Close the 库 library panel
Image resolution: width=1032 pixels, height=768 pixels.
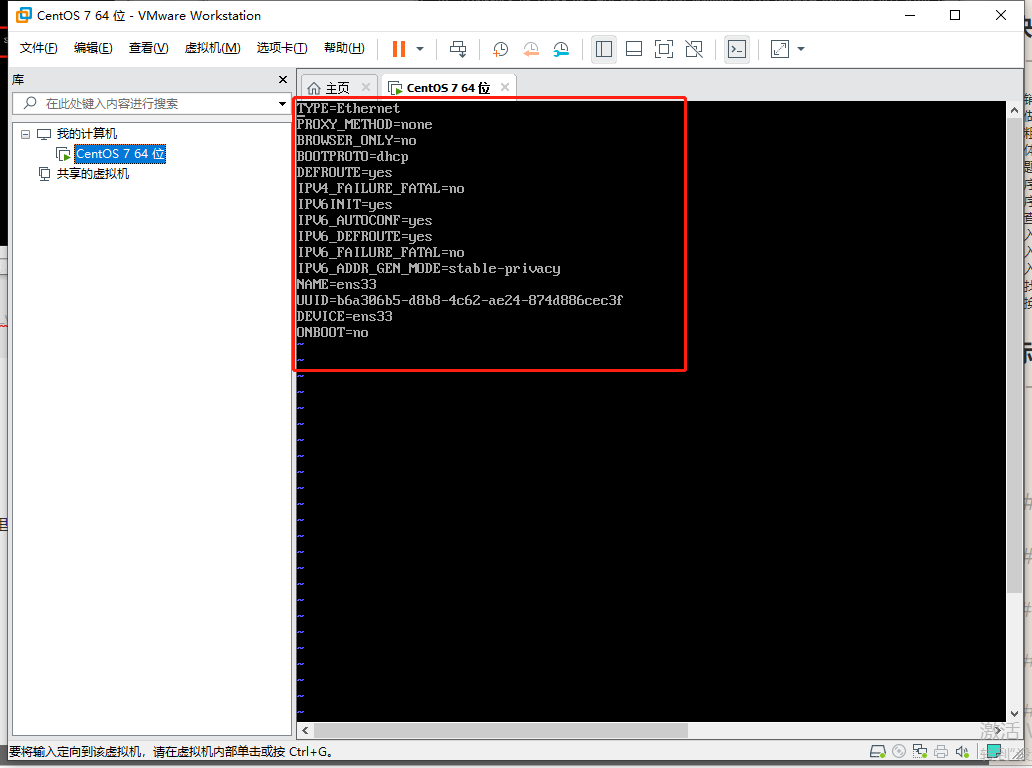pyautogui.click(x=283, y=80)
